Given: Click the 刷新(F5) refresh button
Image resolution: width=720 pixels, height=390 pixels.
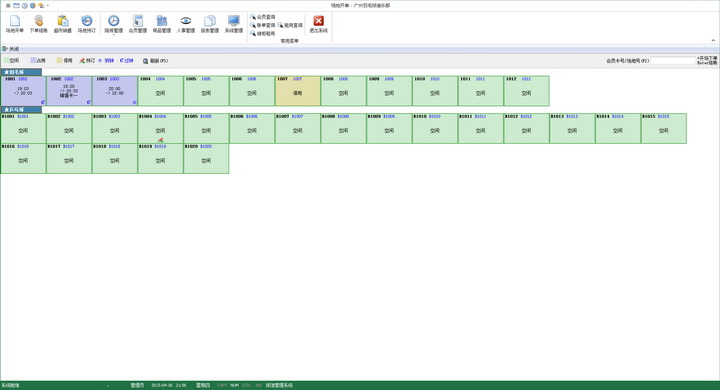Looking at the screenshot, I should 155,61.
